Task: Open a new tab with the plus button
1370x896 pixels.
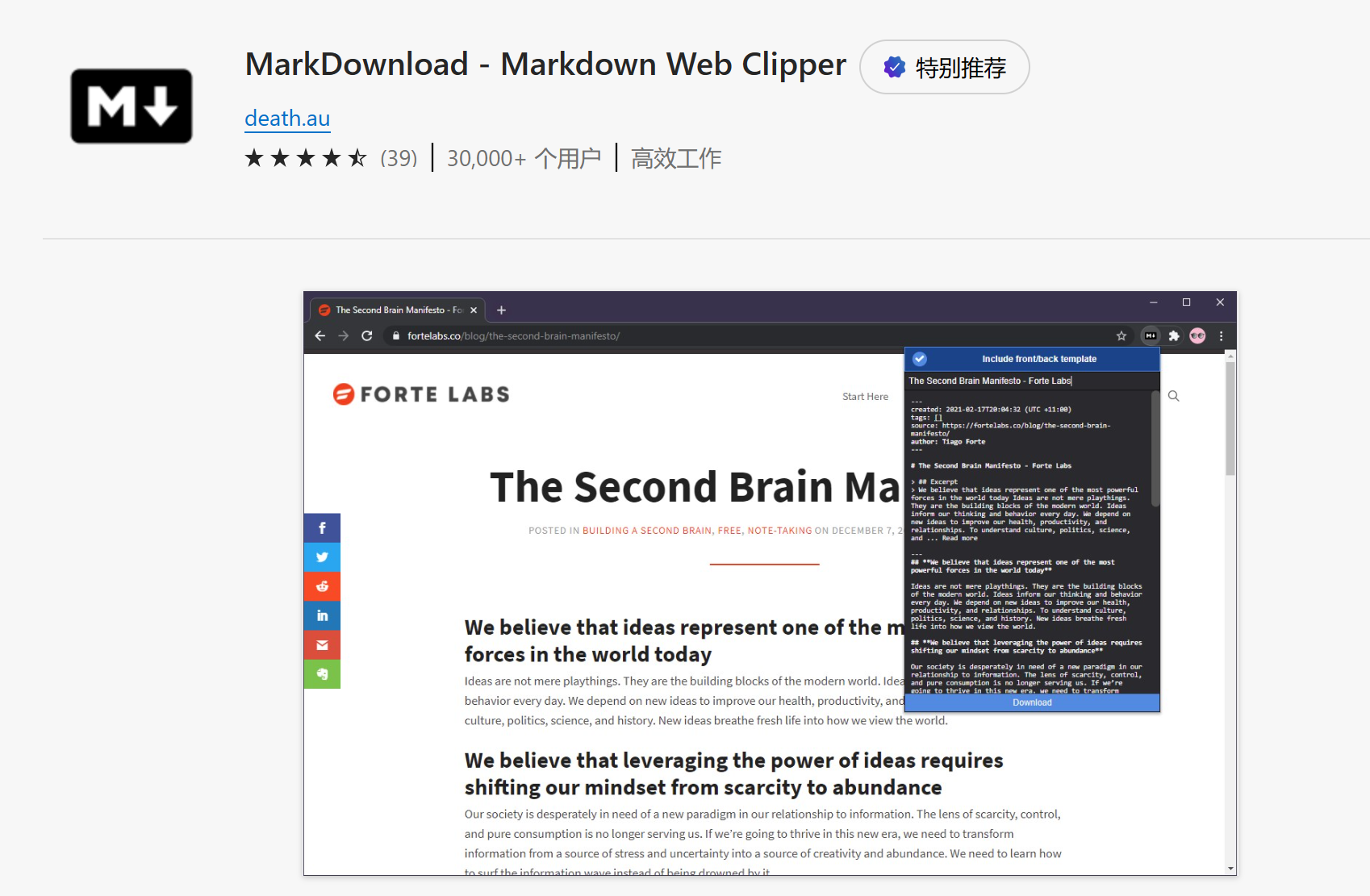Action: point(501,310)
